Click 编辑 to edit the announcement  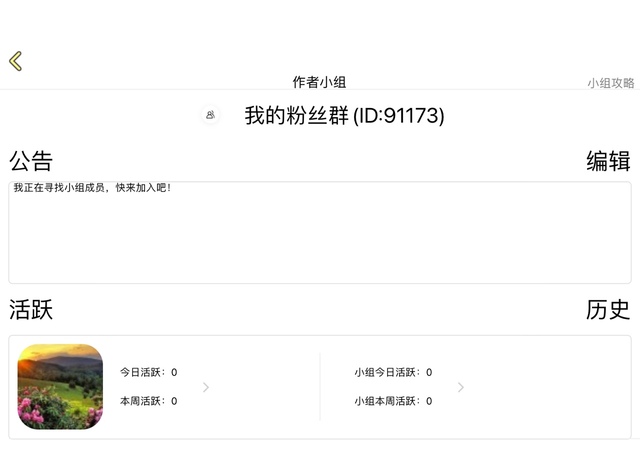[608, 161]
